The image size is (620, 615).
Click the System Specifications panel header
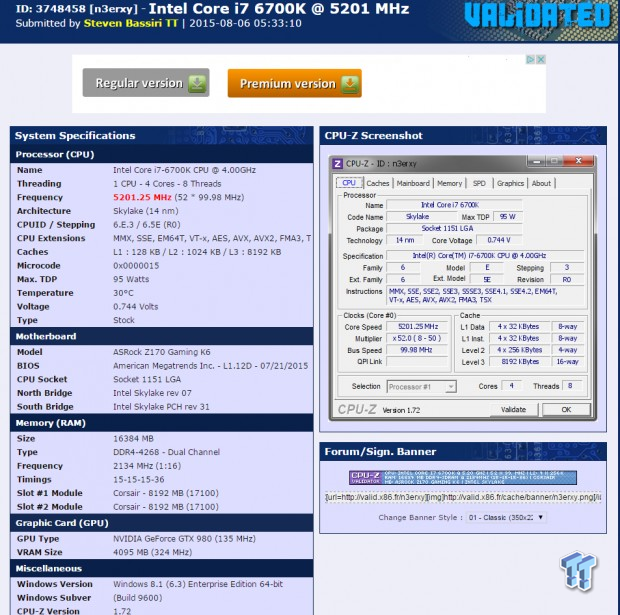[x=162, y=136]
